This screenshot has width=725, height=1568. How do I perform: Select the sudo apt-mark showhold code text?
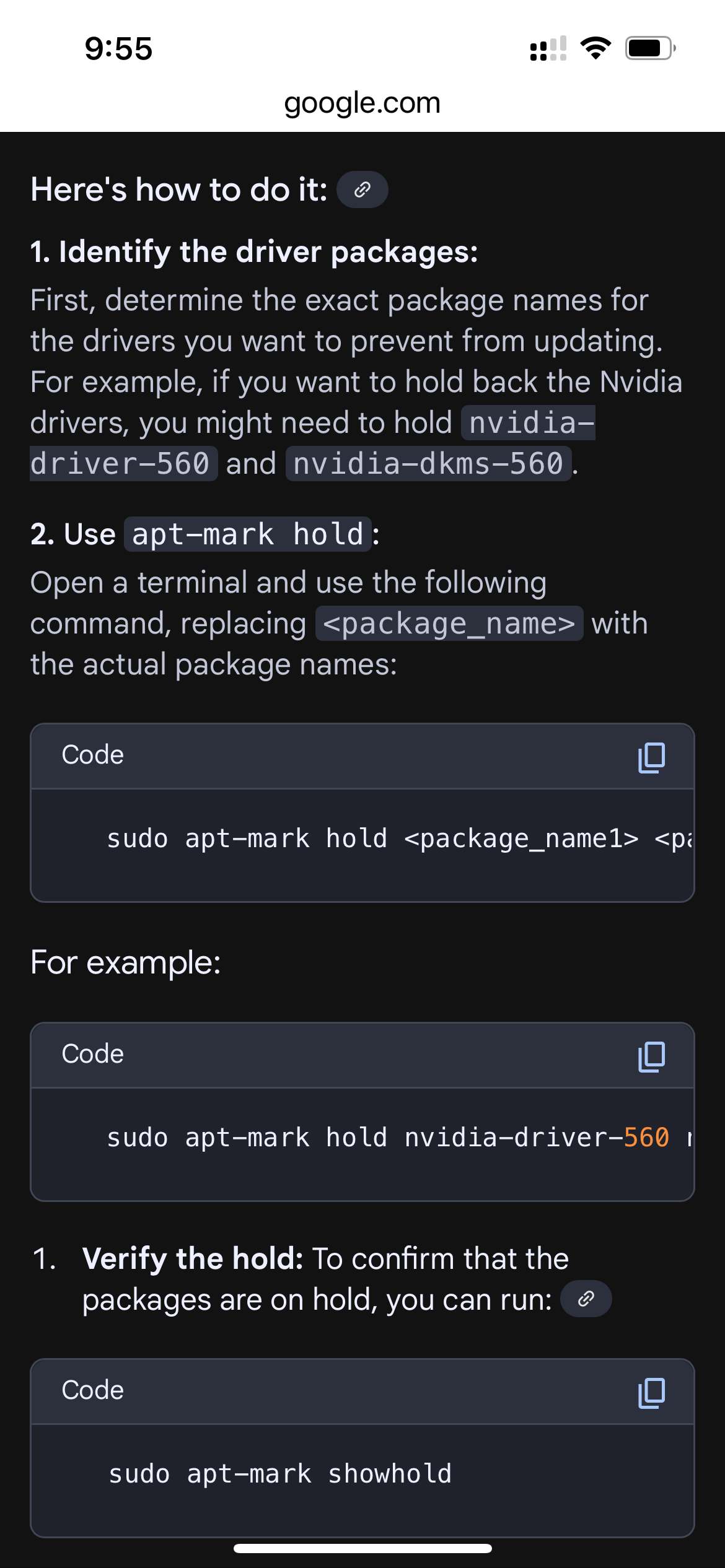pyautogui.click(x=280, y=1474)
